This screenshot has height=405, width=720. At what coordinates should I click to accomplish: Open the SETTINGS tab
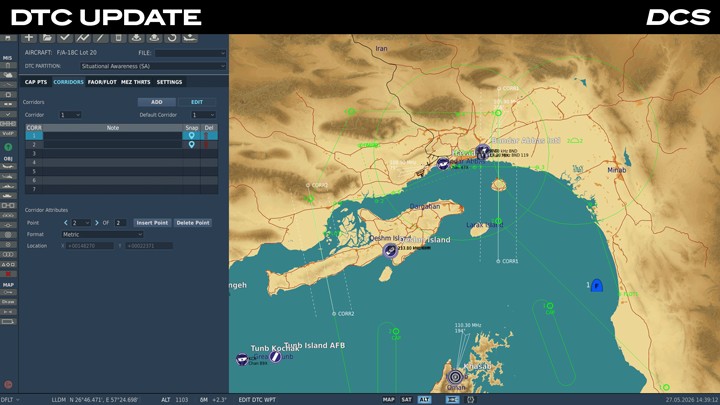169,82
